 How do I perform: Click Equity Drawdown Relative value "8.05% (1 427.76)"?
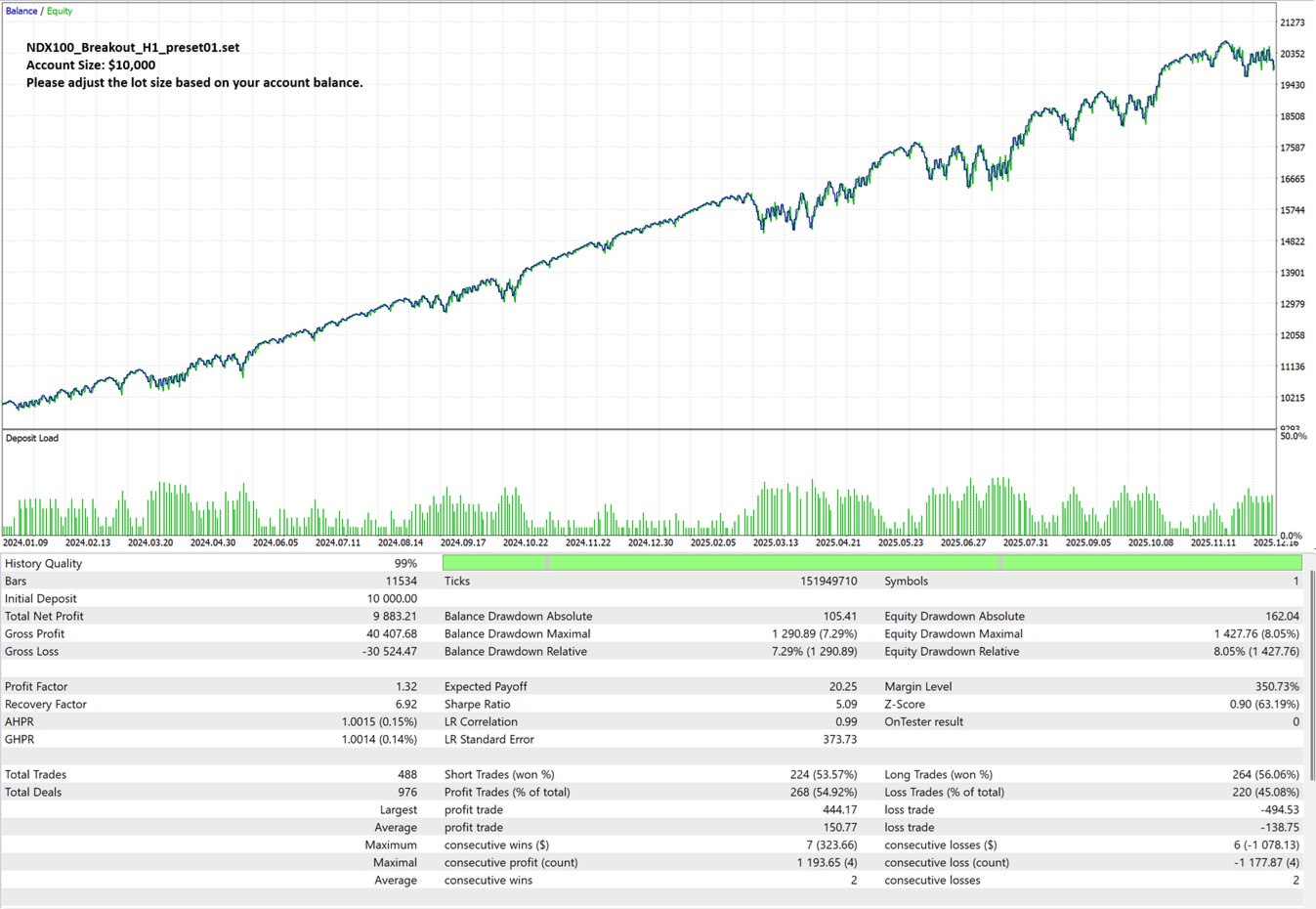click(1257, 651)
